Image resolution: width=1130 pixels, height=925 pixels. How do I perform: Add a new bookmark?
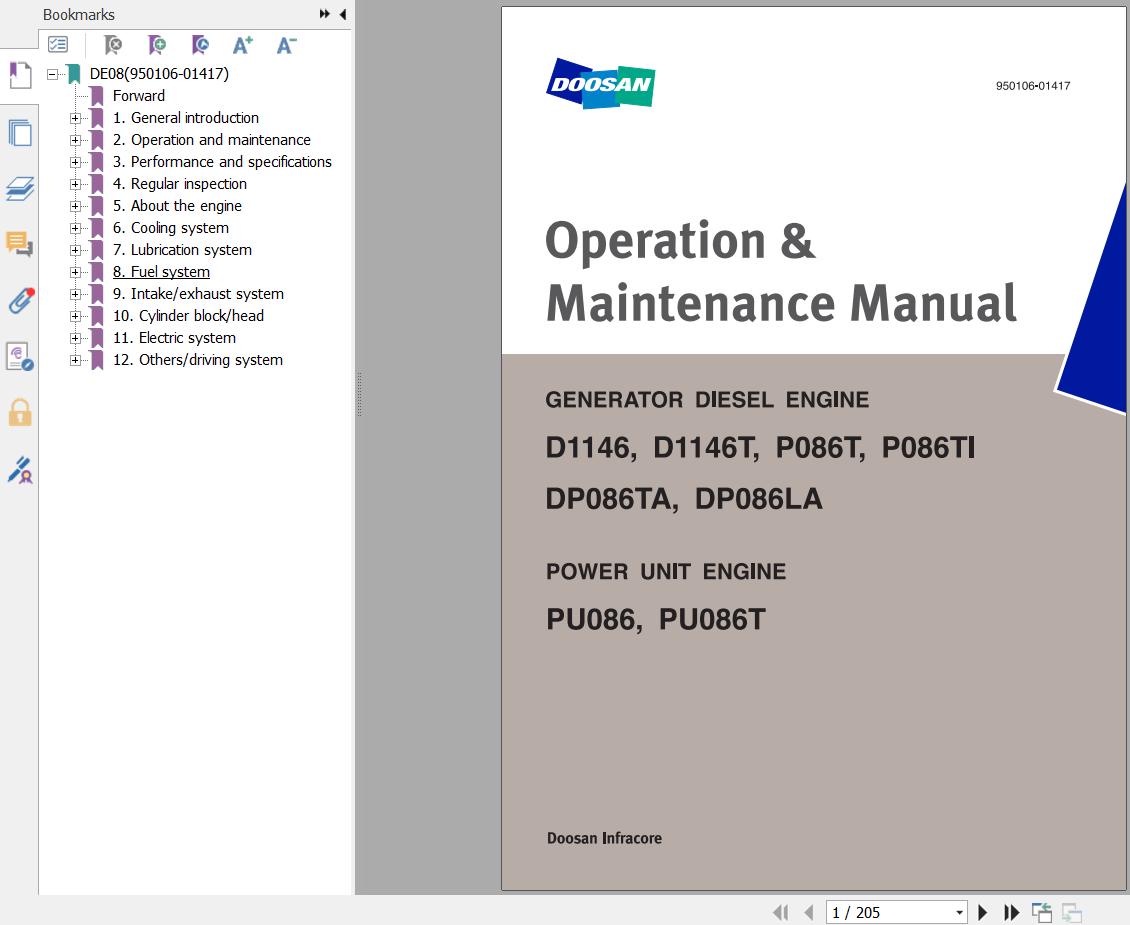point(155,45)
